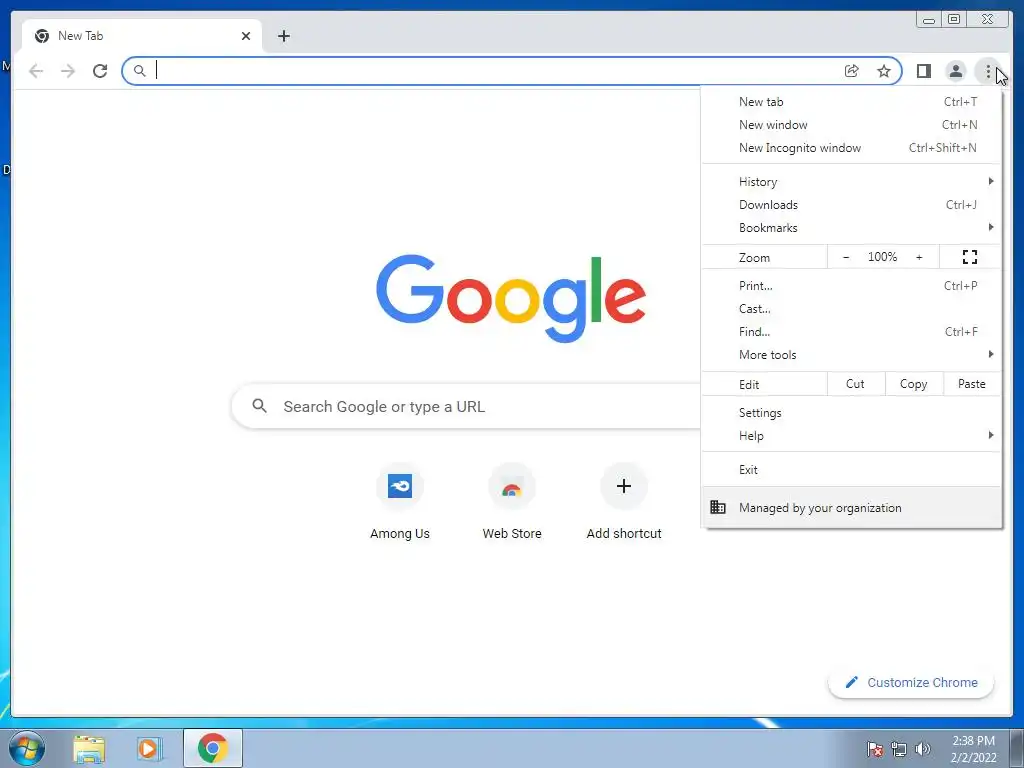Open the Among Us shortcut
The width and height of the screenshot is (1024, 768).
(400, 502)
